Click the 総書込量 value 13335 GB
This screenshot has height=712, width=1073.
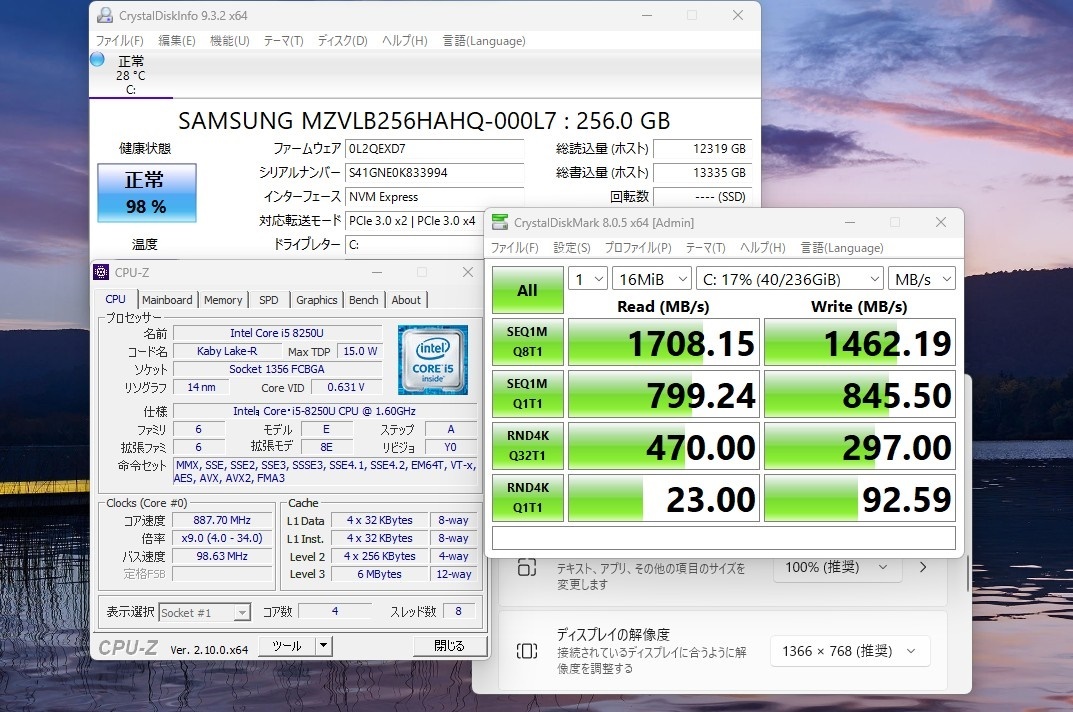(702, 173)
